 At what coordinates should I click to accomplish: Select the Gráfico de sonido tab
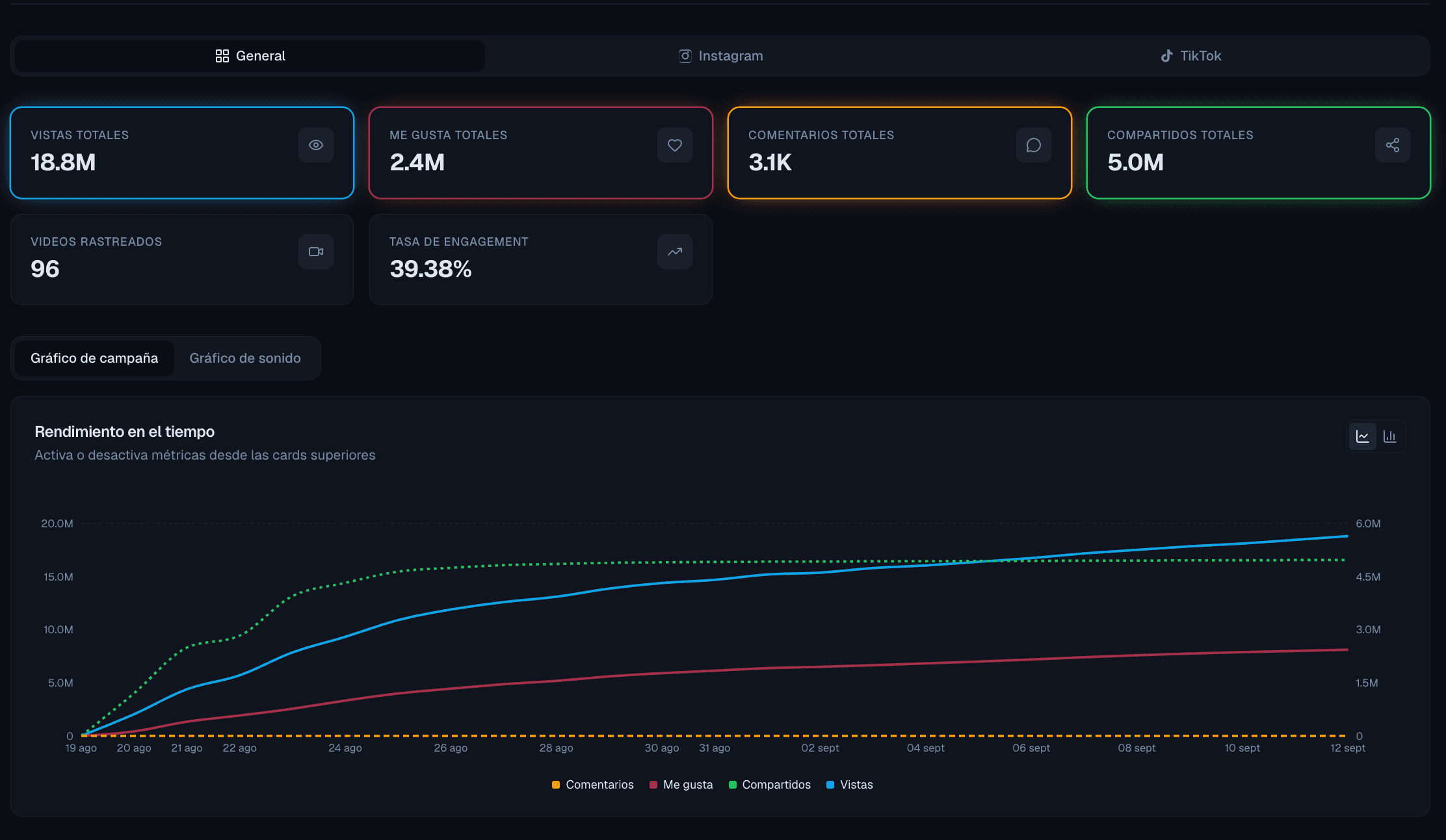click(x=245, y=358)
